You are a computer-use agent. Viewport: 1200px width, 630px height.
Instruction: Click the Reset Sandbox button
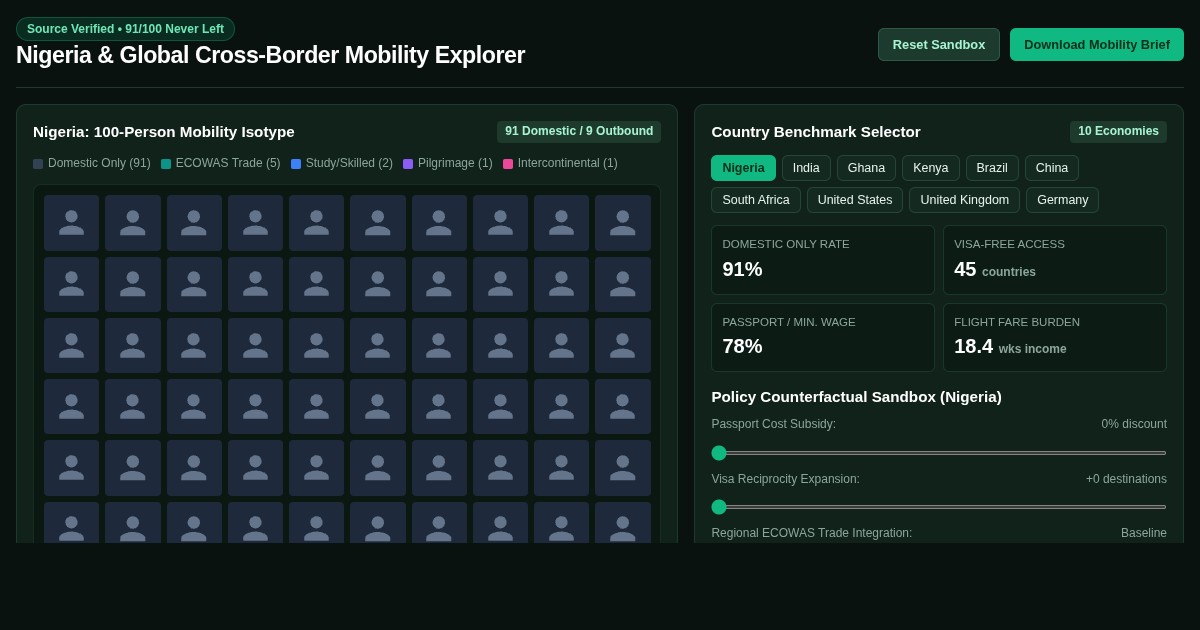point(939,44)
